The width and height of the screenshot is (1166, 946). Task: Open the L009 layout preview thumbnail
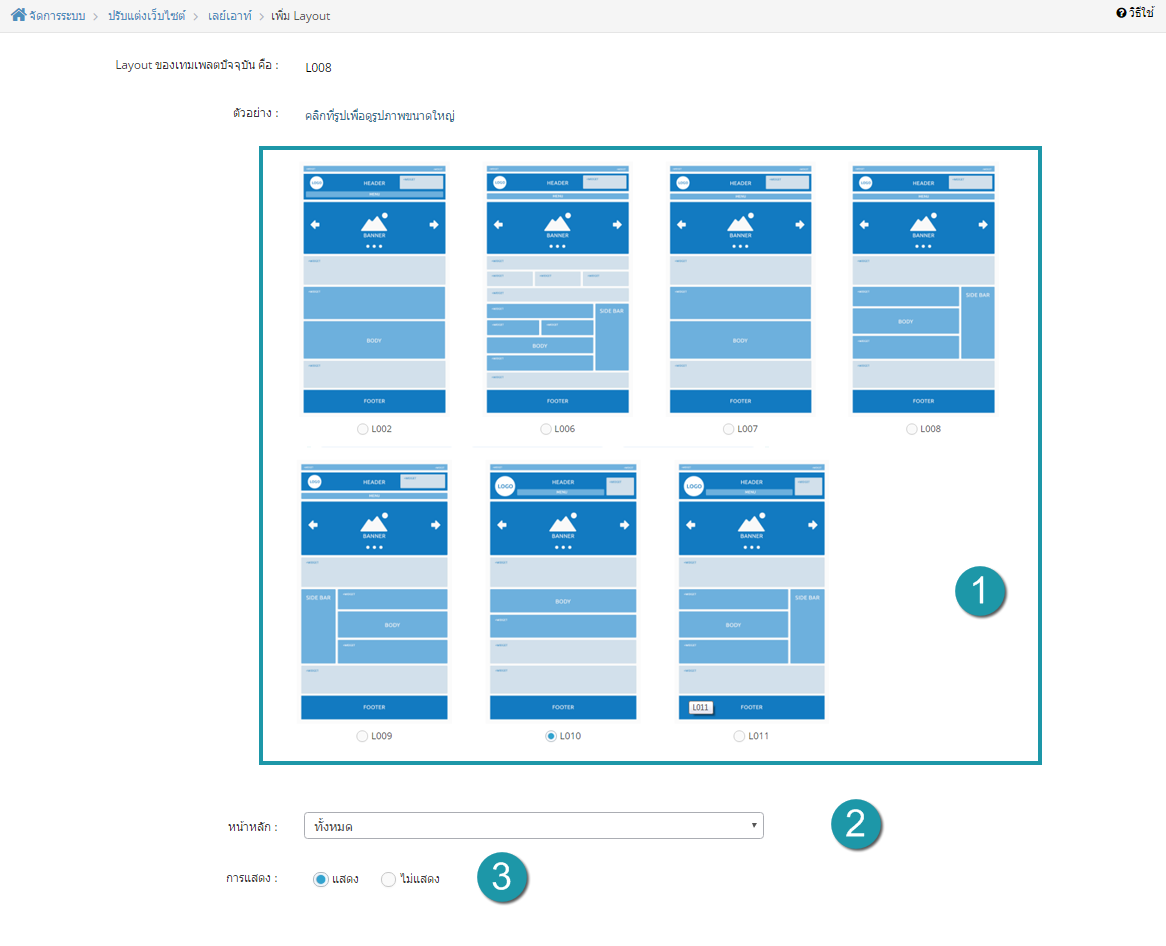point(374,592)
